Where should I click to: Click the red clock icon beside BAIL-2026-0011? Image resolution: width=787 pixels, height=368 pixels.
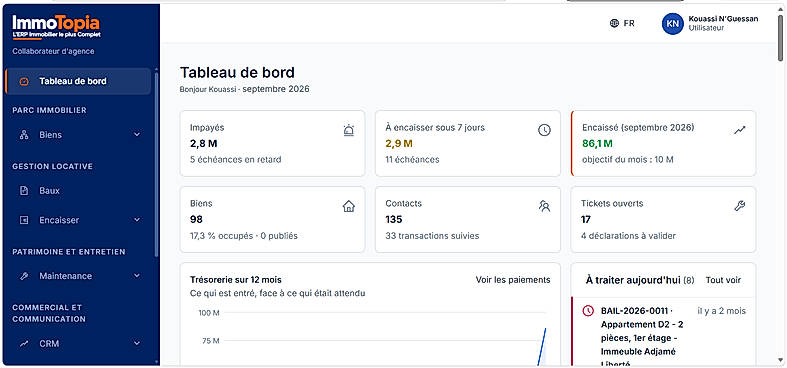(588, 311)
